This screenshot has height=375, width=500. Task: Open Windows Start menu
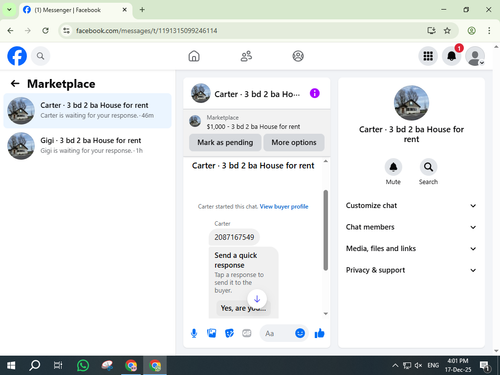click(11, 366)
